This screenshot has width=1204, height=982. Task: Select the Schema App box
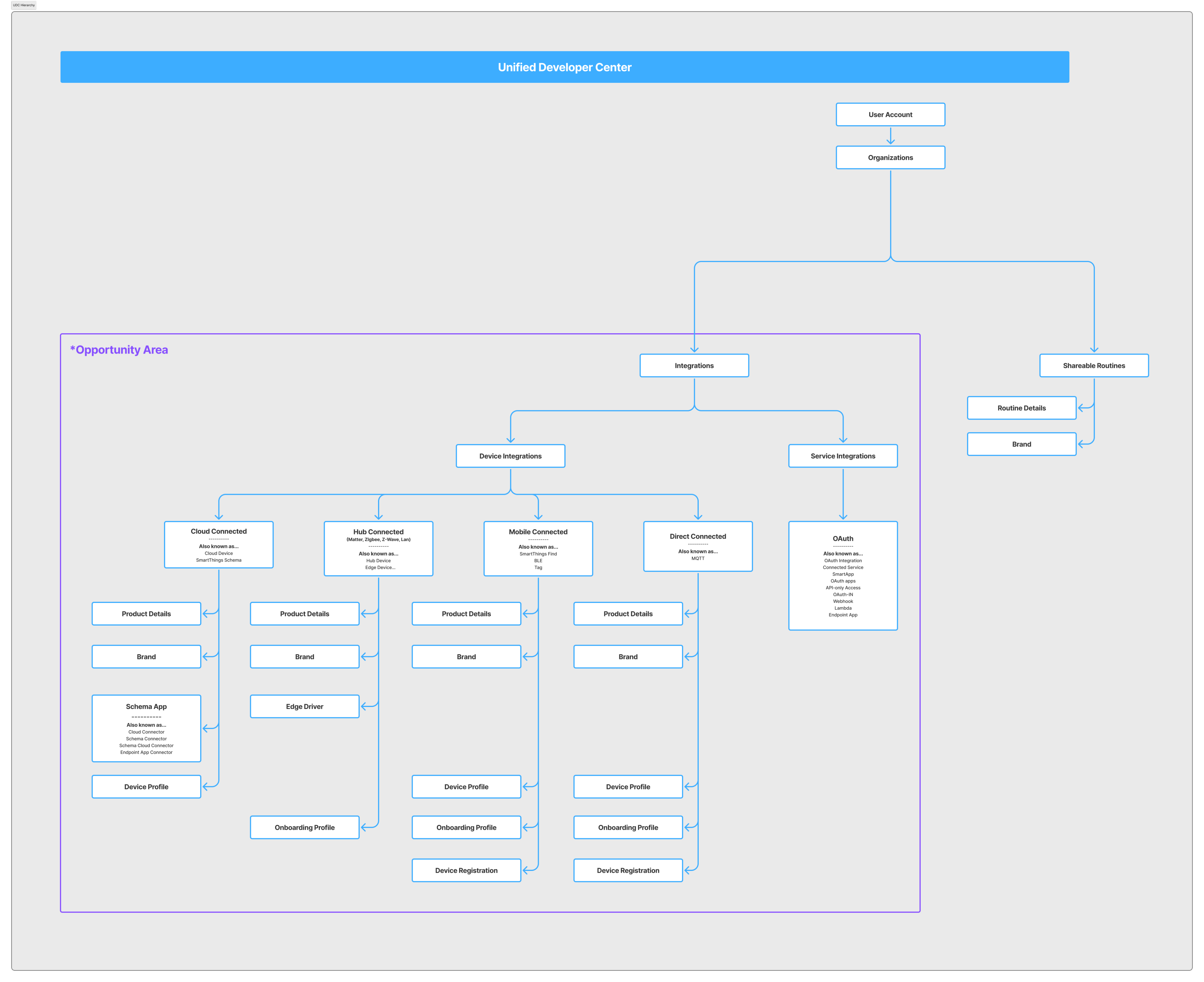pyautogui.click(x=146, y=728)
